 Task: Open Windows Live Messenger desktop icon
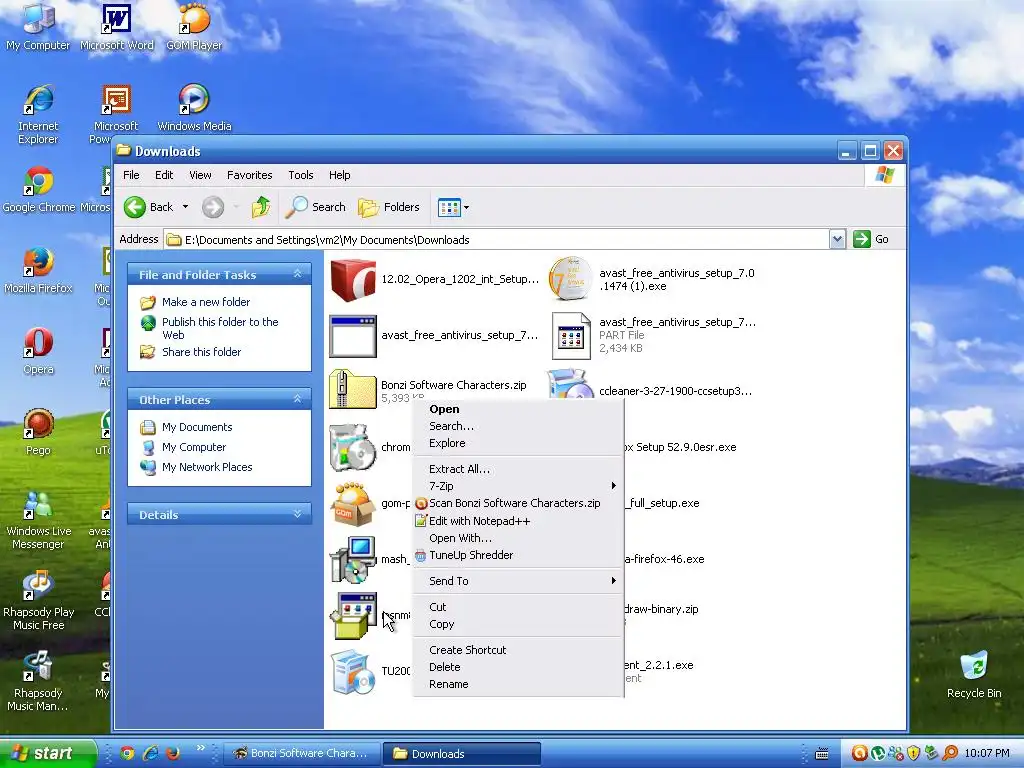pos(39,520)
